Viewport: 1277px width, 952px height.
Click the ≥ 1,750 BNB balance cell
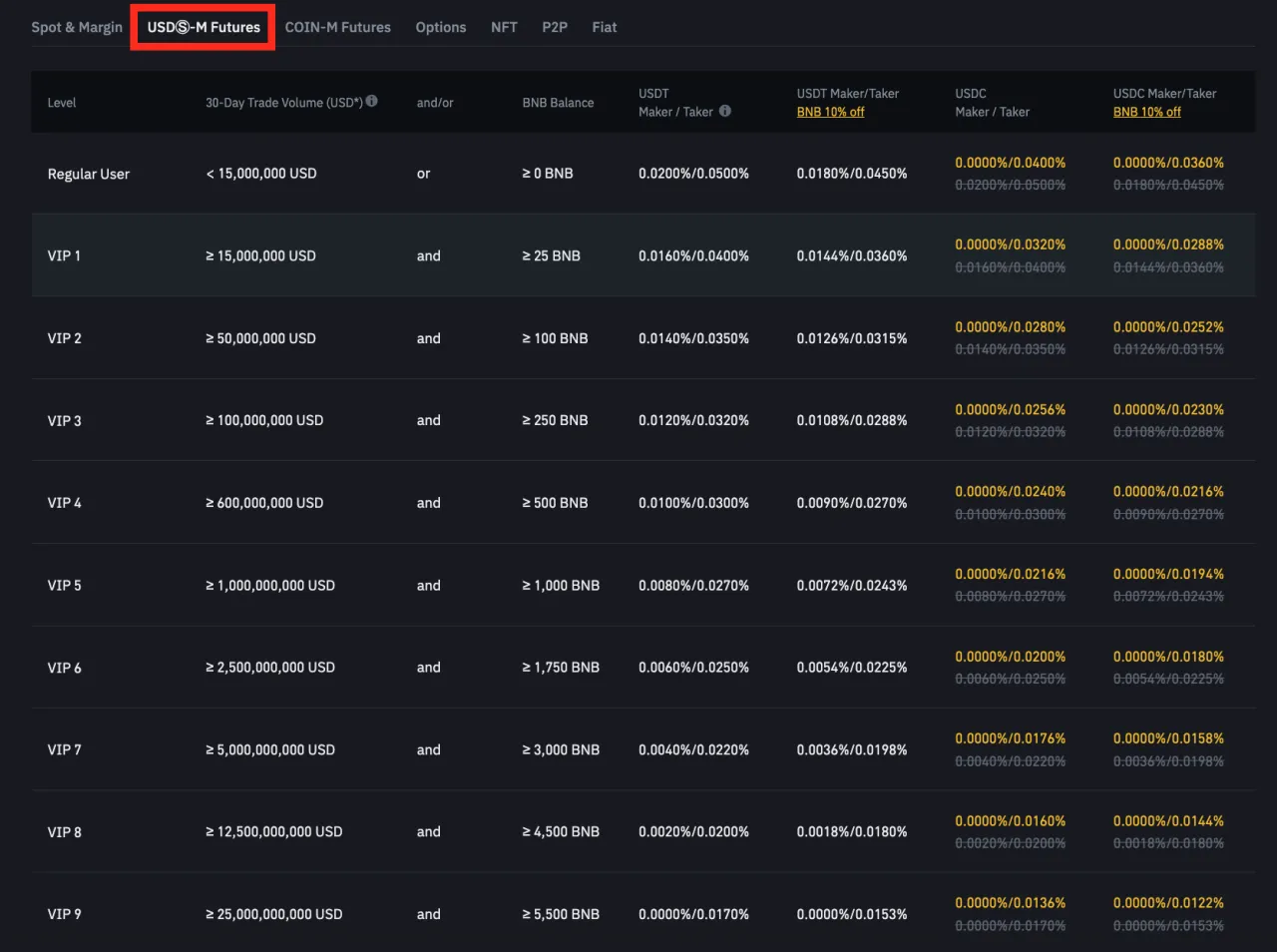pyautogui.click(x=561, y=668)
